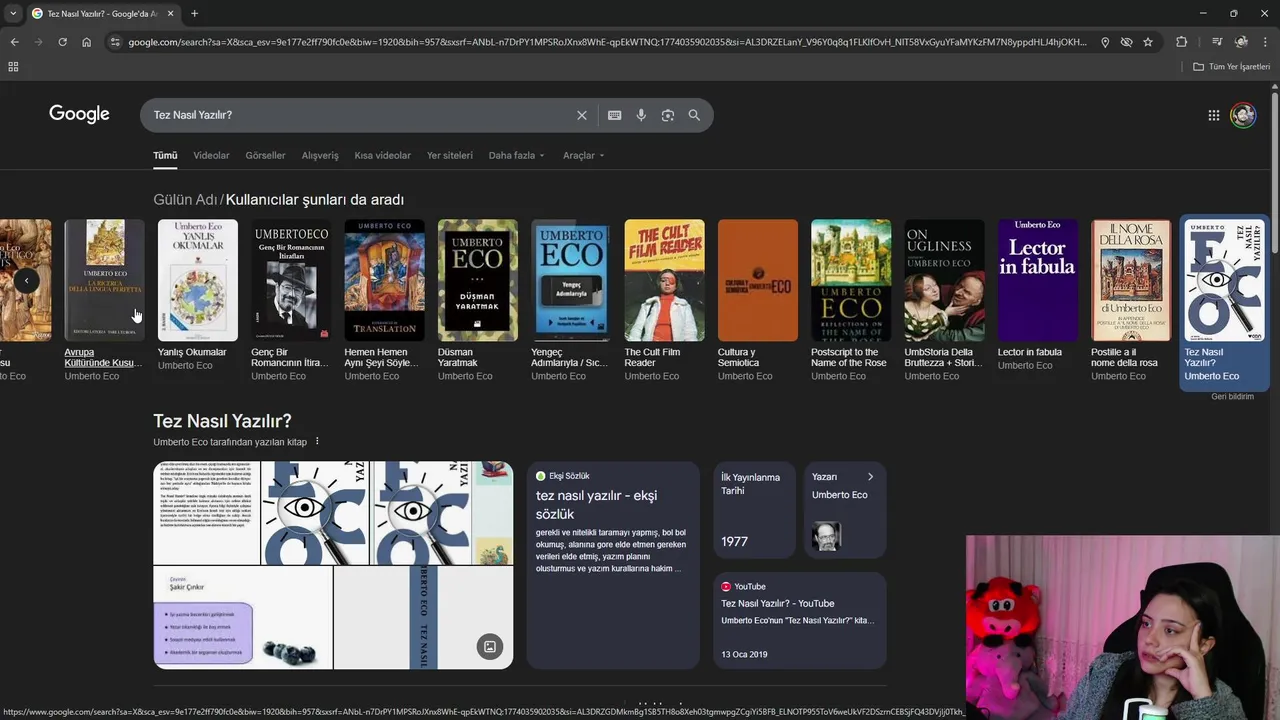
Task: Select the Düşman Yaratmak book cover
Action: tap(478, 280)
